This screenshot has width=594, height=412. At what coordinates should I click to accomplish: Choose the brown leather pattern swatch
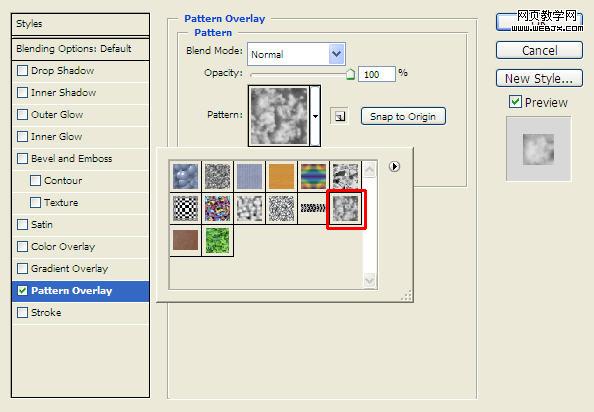coord(185,240)
